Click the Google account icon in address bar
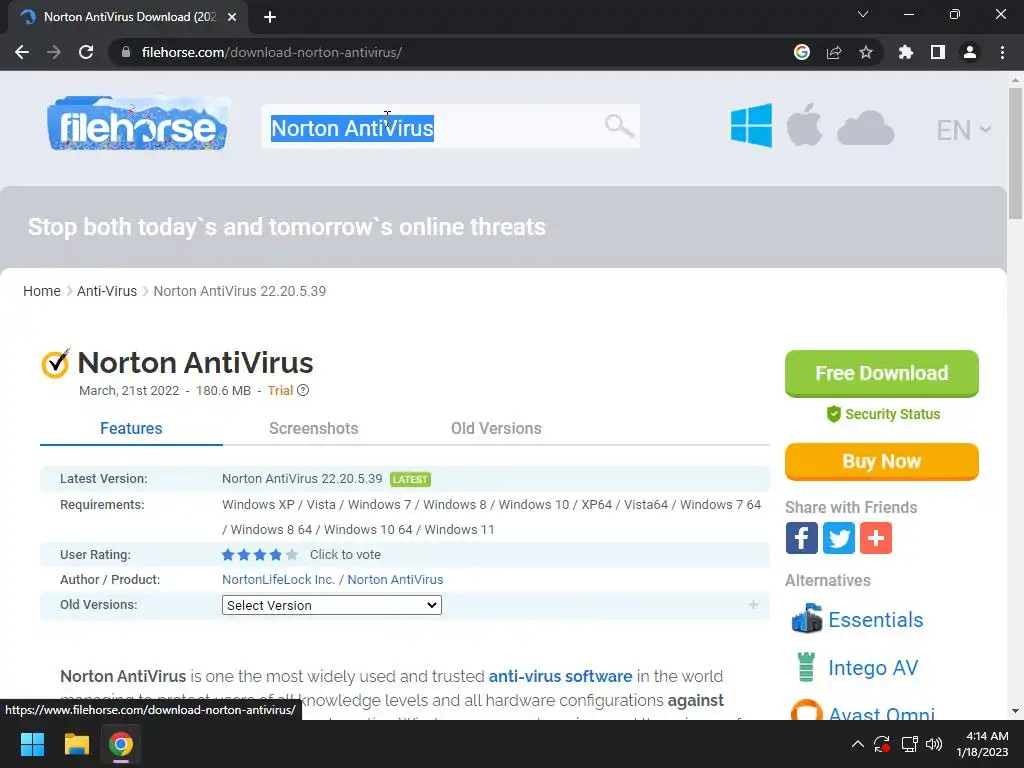 click(802, 52)
